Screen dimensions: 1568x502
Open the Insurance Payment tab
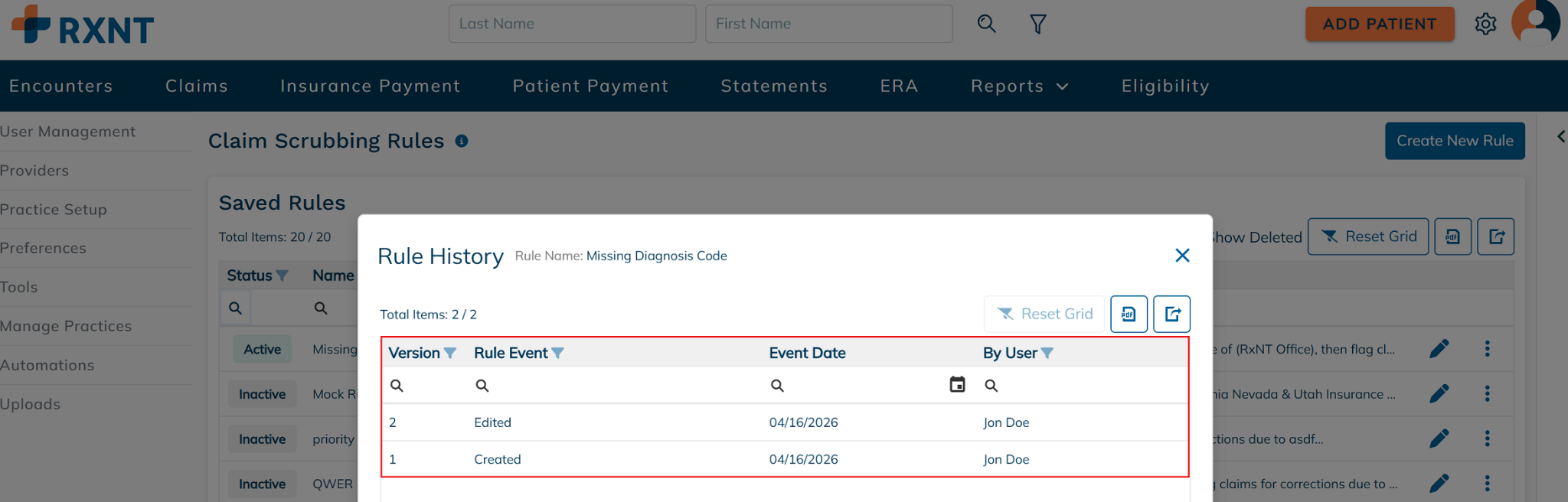[x=370, y=86]
